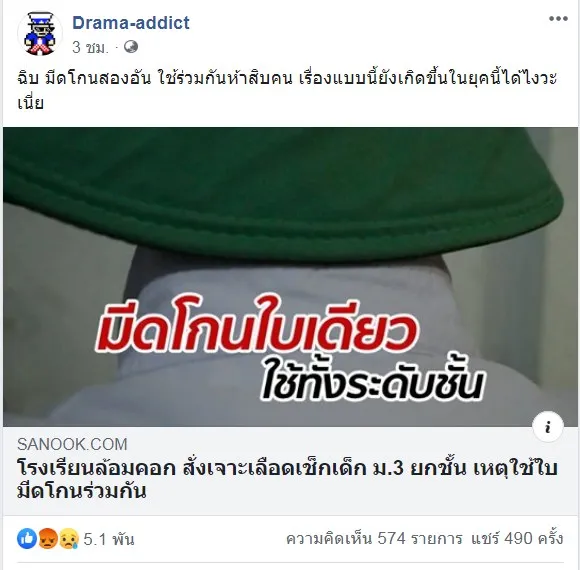
Task: Click second headline line มีดโกนร่วมกัน
Action: 82,492
